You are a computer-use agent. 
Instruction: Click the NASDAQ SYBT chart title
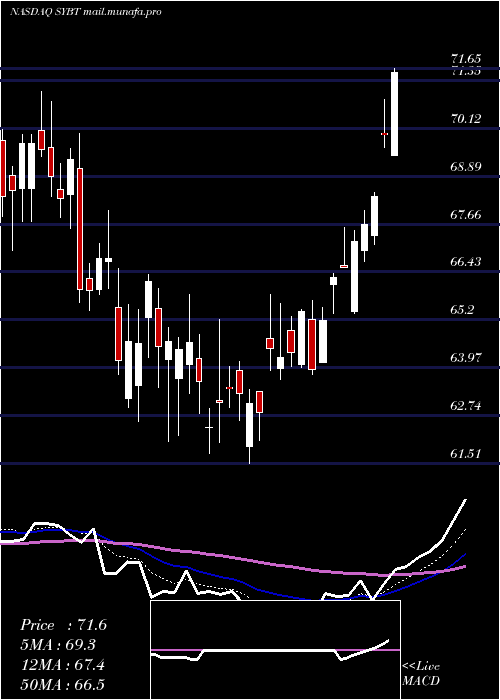pos(85,12)
